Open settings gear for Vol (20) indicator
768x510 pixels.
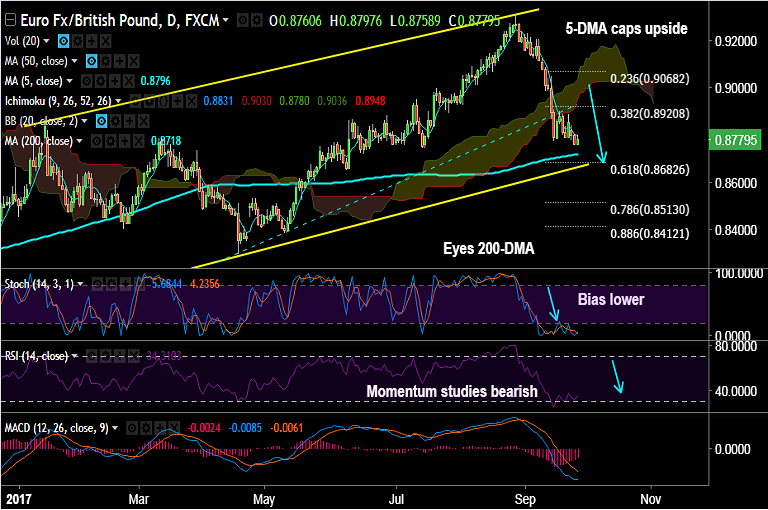tap(77, 41)
